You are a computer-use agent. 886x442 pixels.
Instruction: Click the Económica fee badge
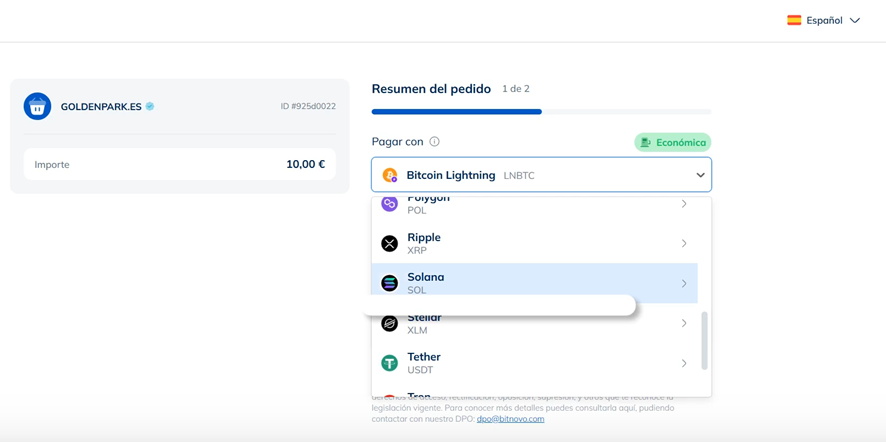click(x=672, y=142)
